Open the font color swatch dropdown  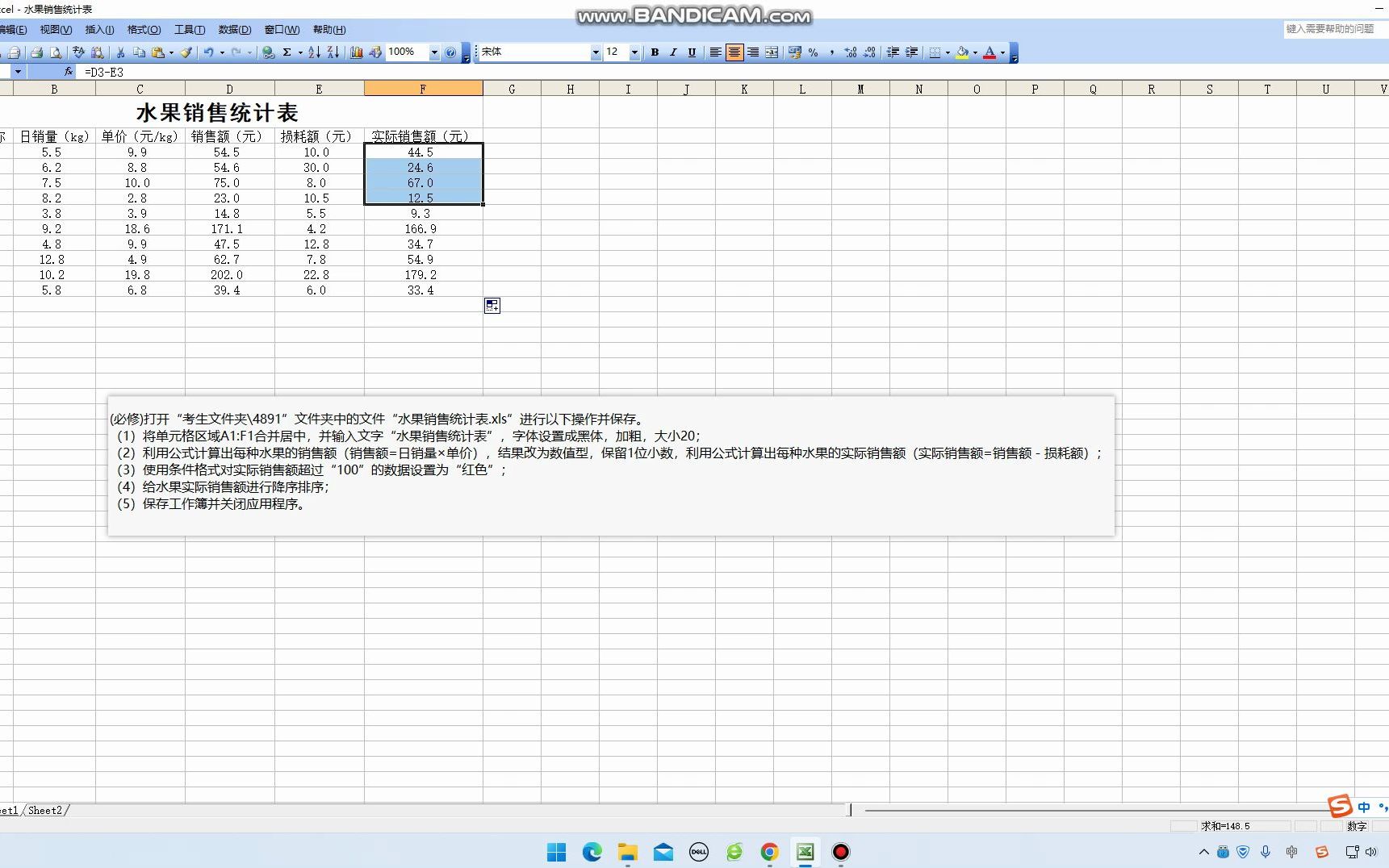point(1003,52)
